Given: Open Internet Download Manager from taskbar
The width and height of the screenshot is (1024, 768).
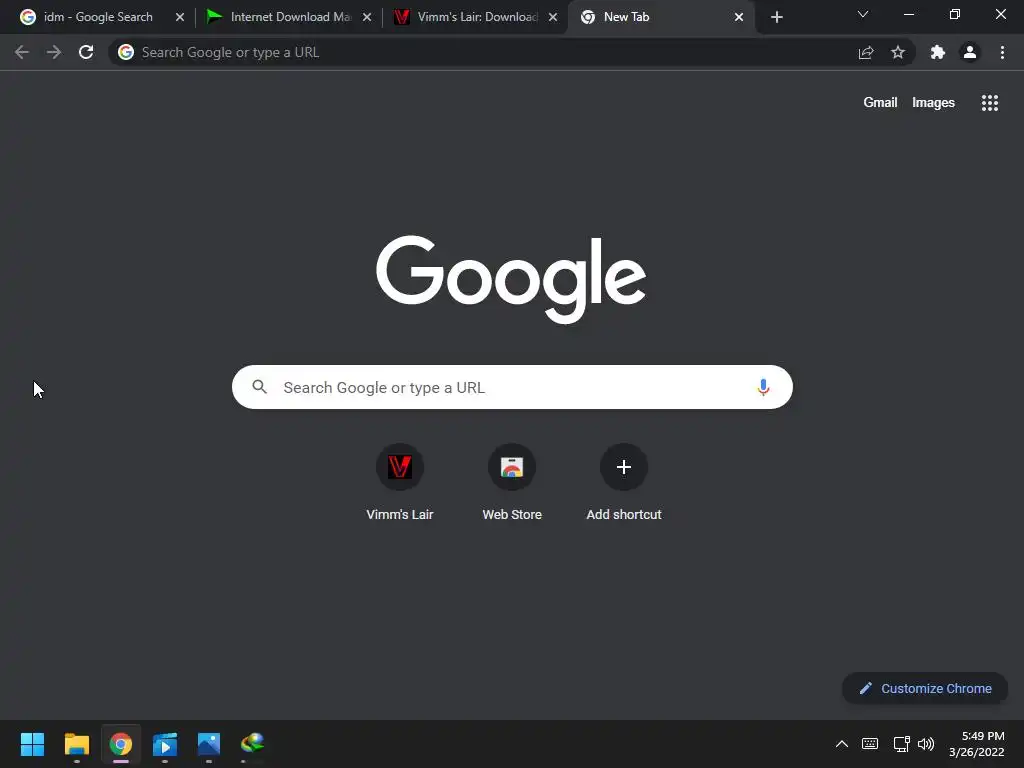Looking at the screenshot, I should [x=253, y=744].
